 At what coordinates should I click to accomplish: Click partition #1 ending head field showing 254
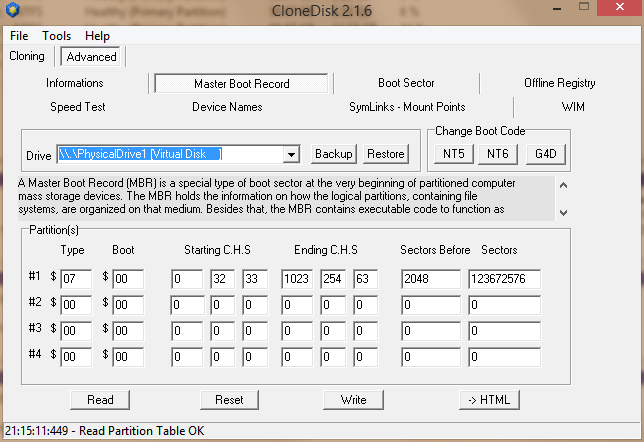coord(333,279)
